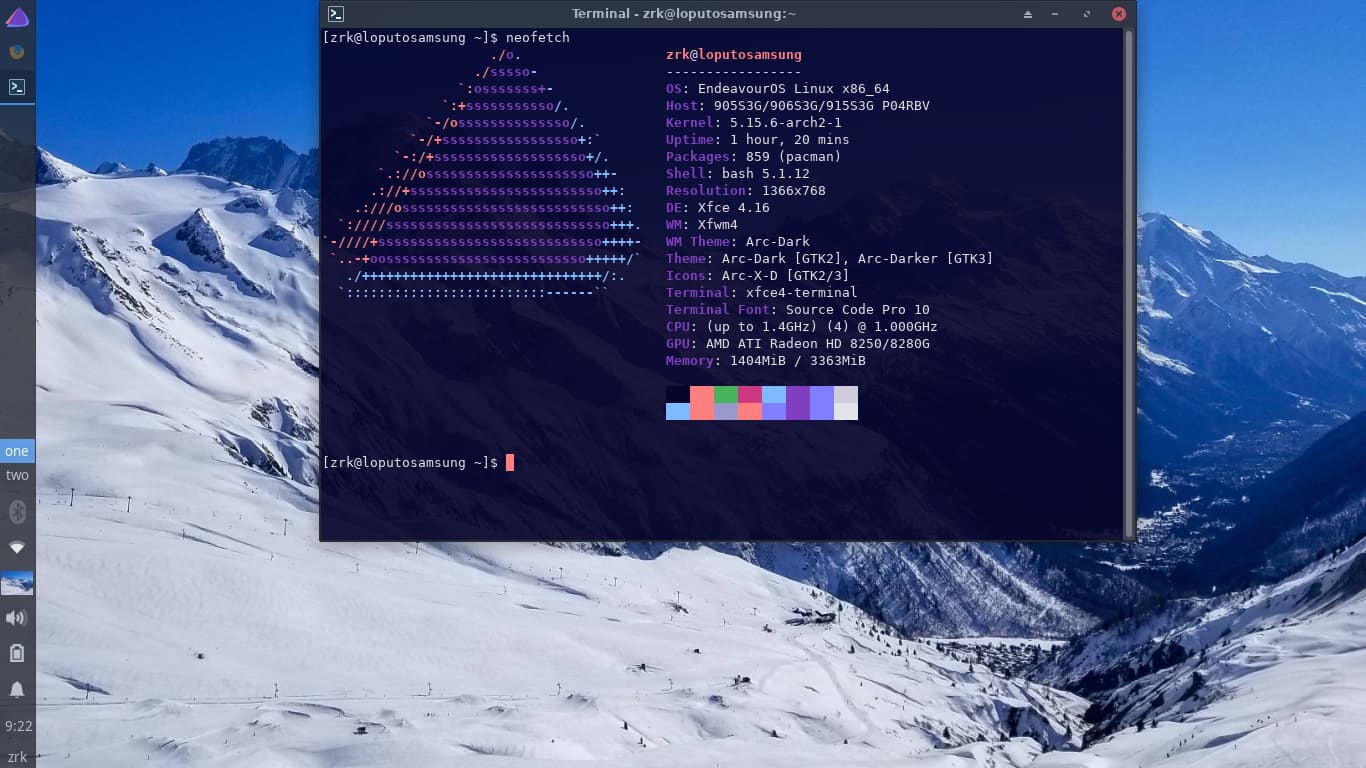1366x768 pixels.
Task: Click the DE: Xfce 4.16 line
Action: (x=718, y=208)
